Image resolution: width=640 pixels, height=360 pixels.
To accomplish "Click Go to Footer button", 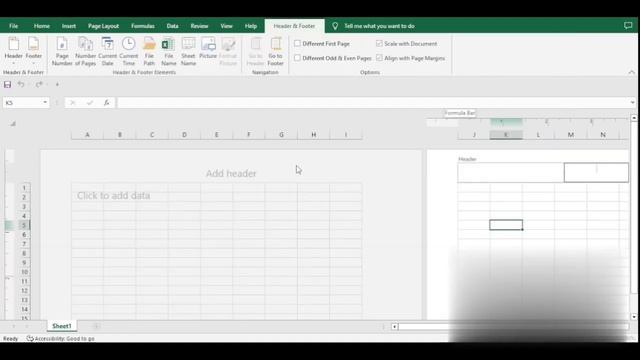I will tap(276, 51).
